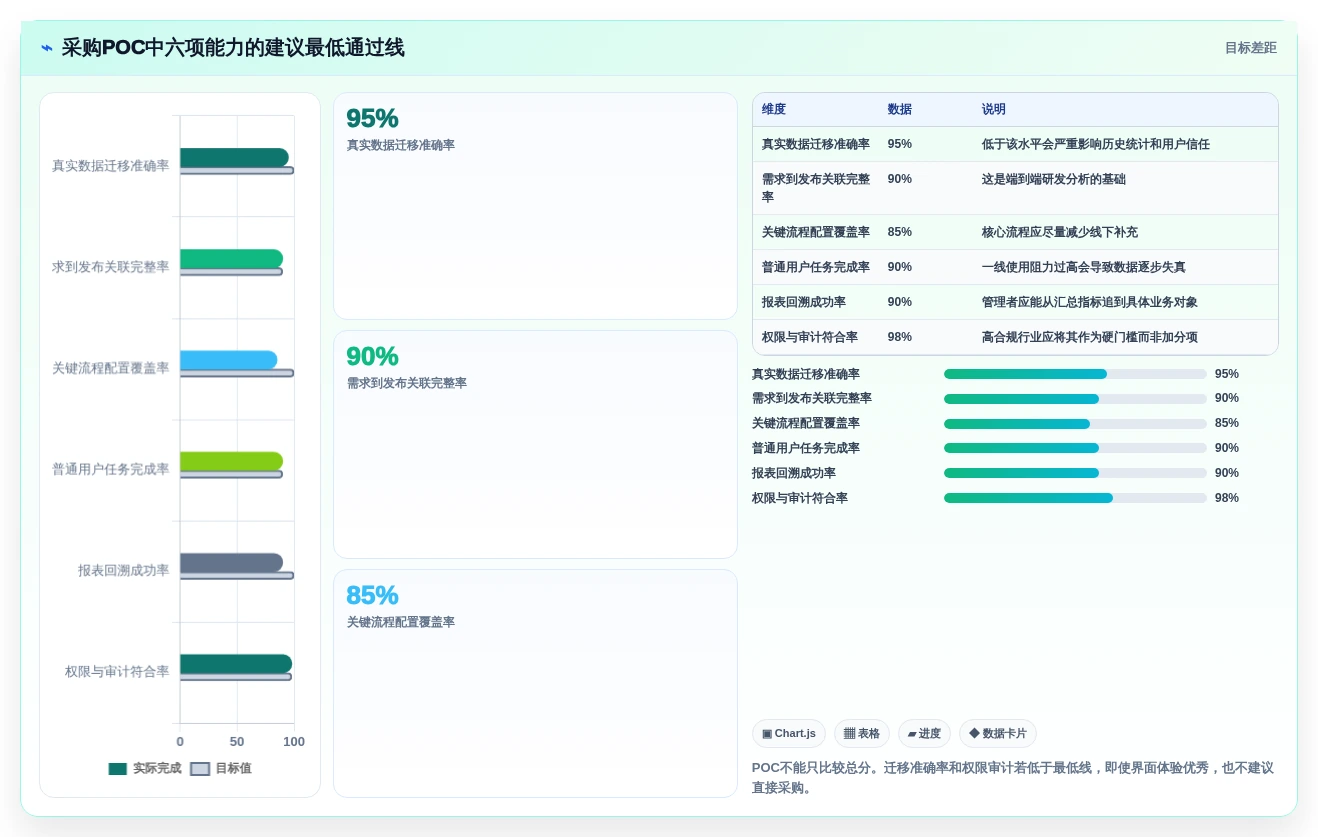This screenshot has height=837, width=1318.
Task: Click the 目标差距 label in the header
Action: 1250,48
